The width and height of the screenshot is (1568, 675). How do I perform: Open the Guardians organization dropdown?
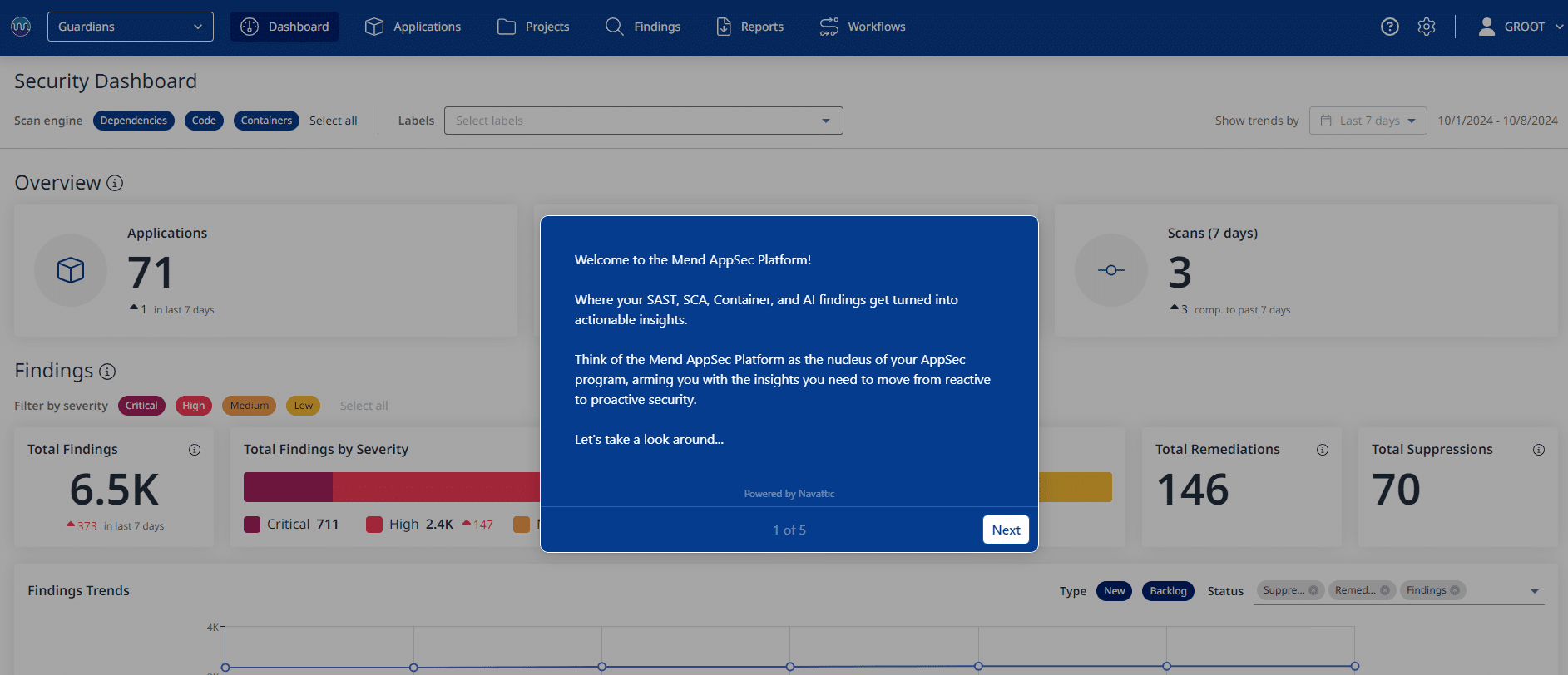[131, 27]
